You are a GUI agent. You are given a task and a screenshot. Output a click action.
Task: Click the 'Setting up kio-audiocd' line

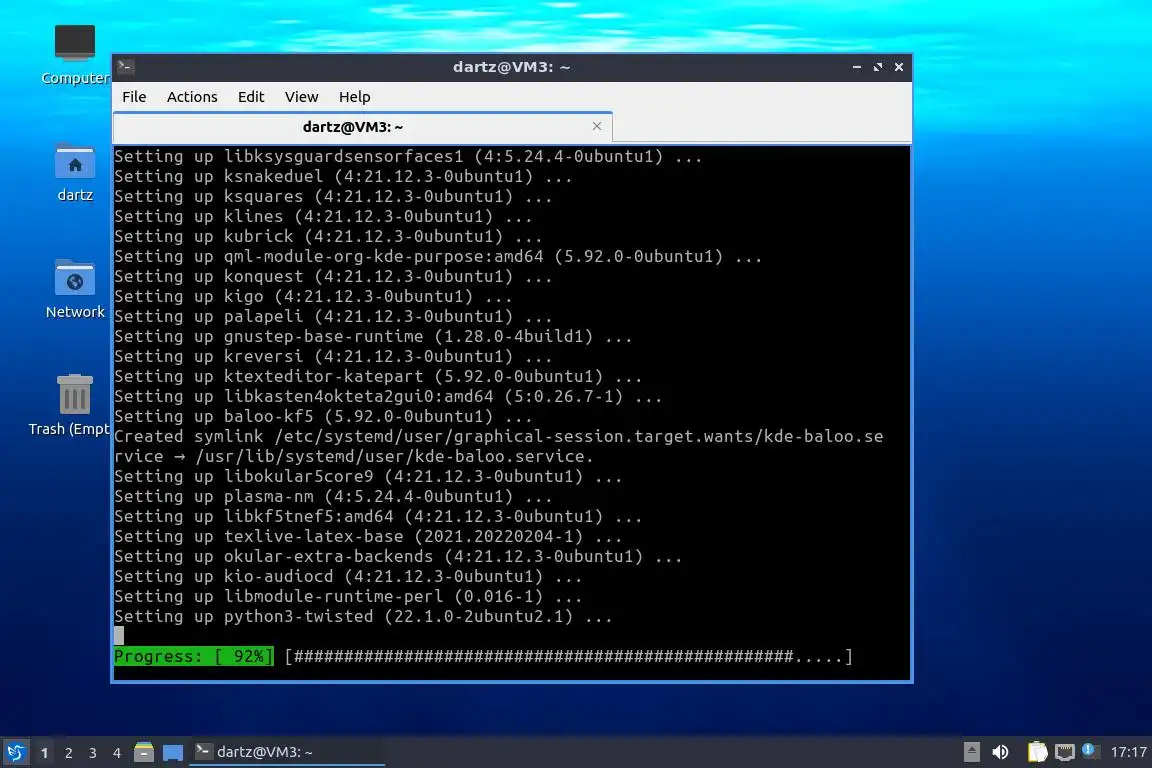[348, 576]
